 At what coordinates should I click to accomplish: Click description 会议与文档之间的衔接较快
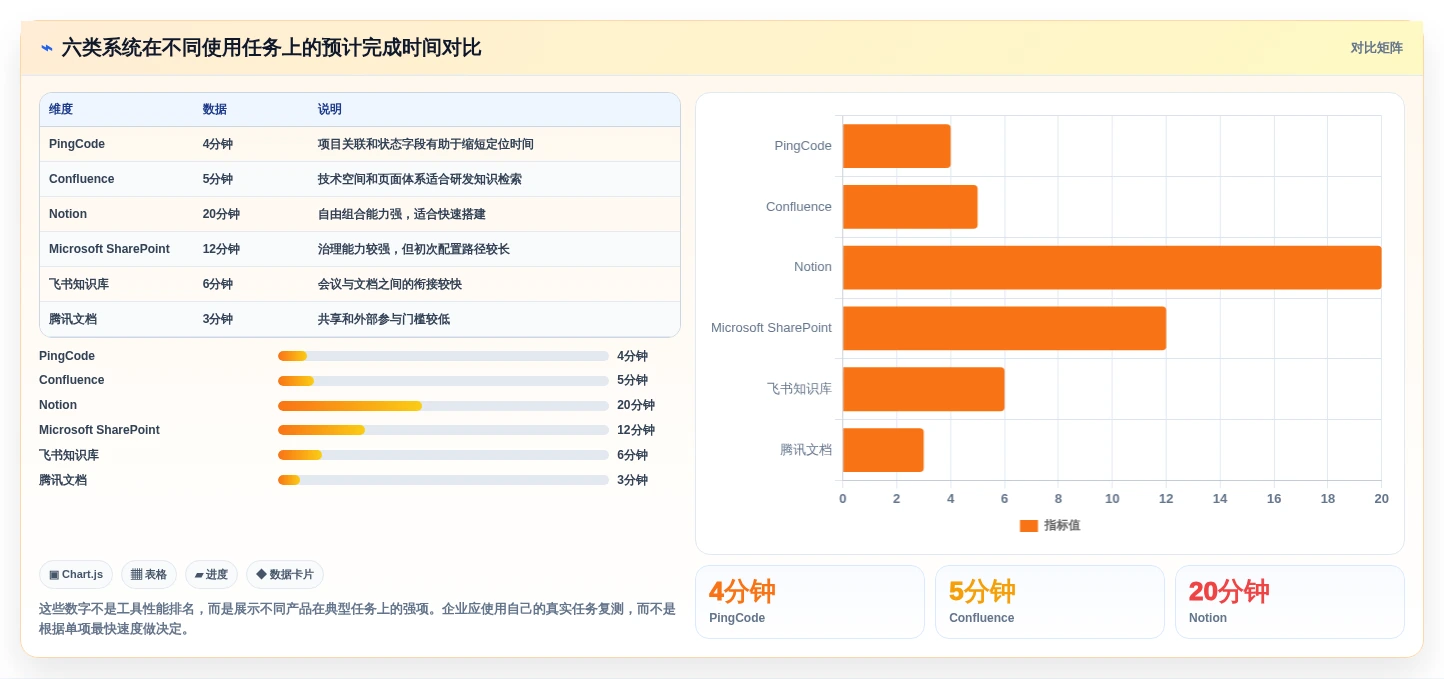click(x=390, y=284)
